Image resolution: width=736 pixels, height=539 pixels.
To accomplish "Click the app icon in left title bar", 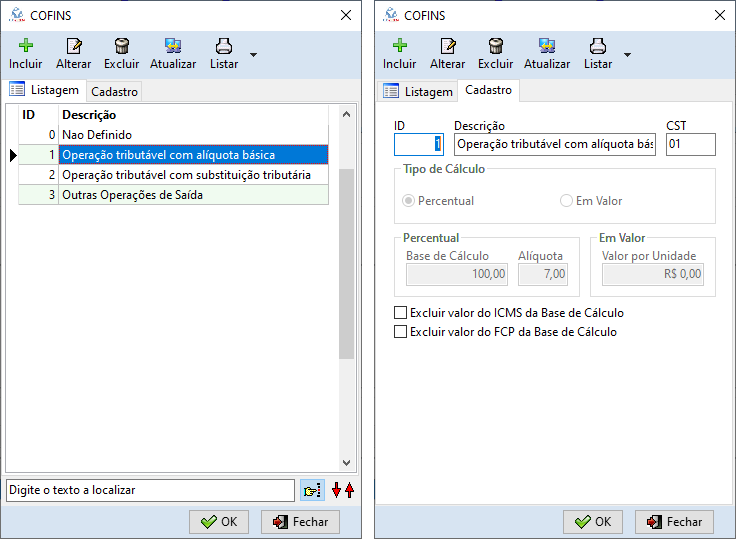I will (17, 15).
